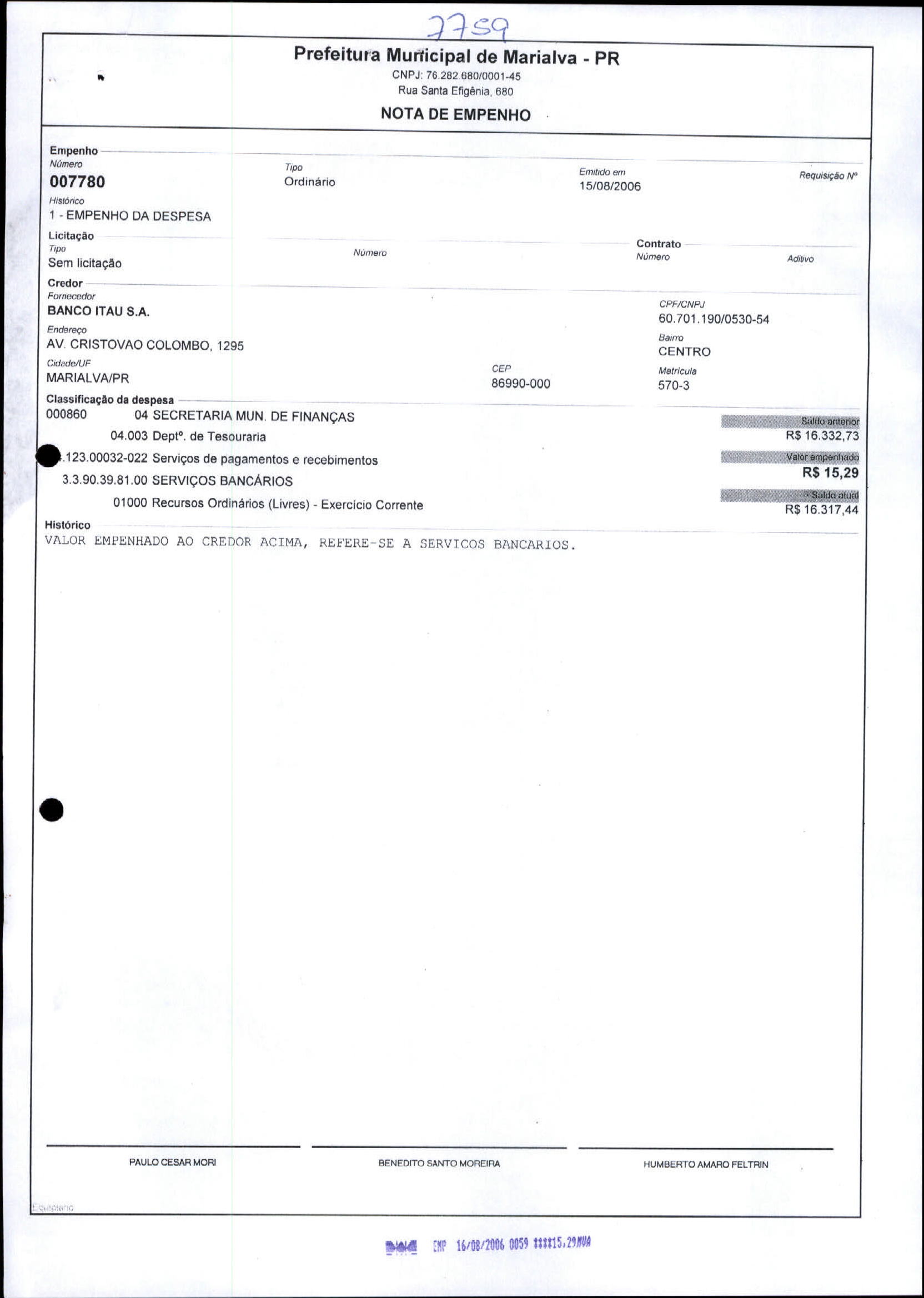This screenshot has height=1298, width=924.
Task: Select the address AV. CRISTOVAO COLOMBO, 1295
Action: 145,346
